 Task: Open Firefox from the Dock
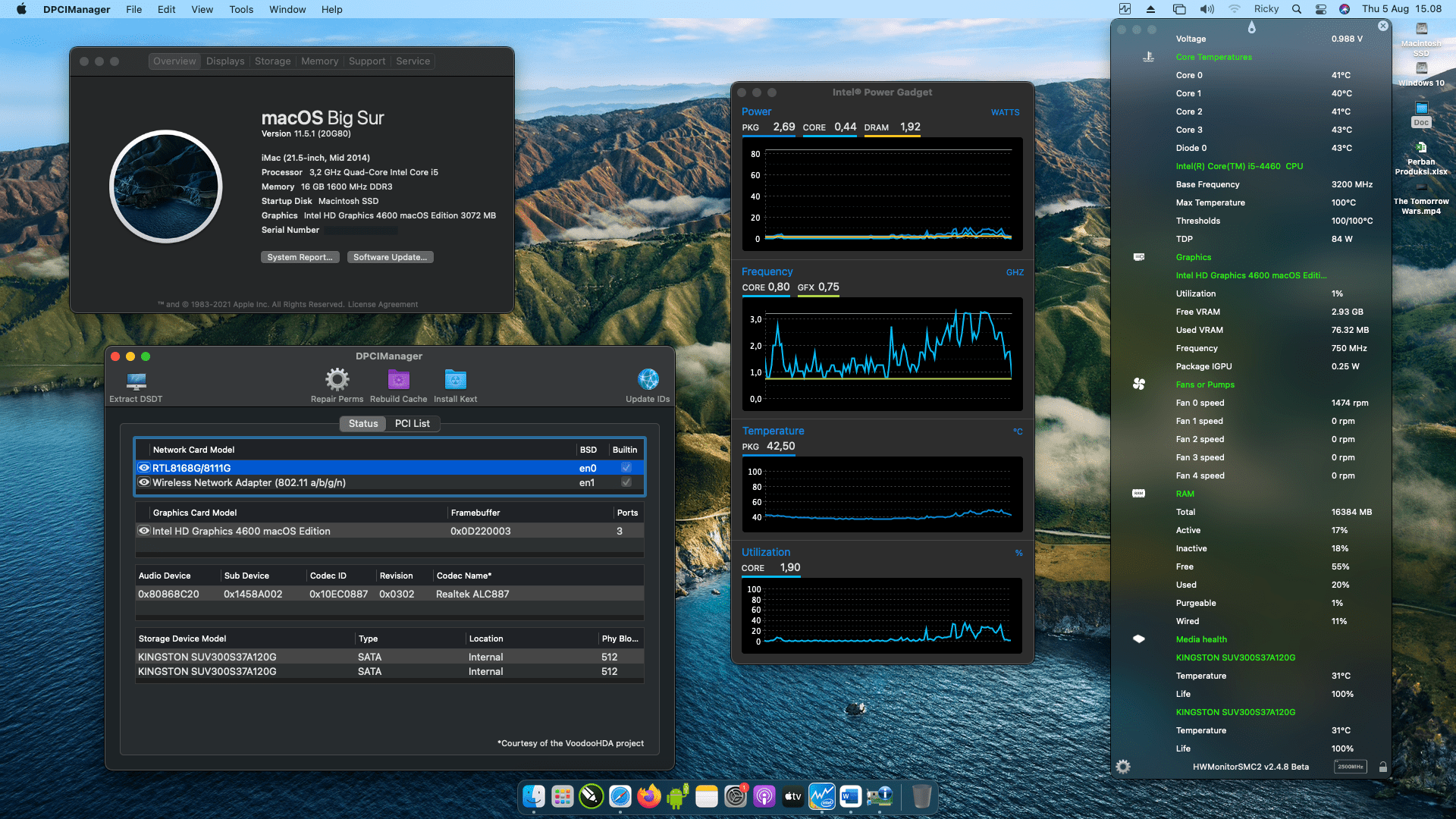[648, 796]
